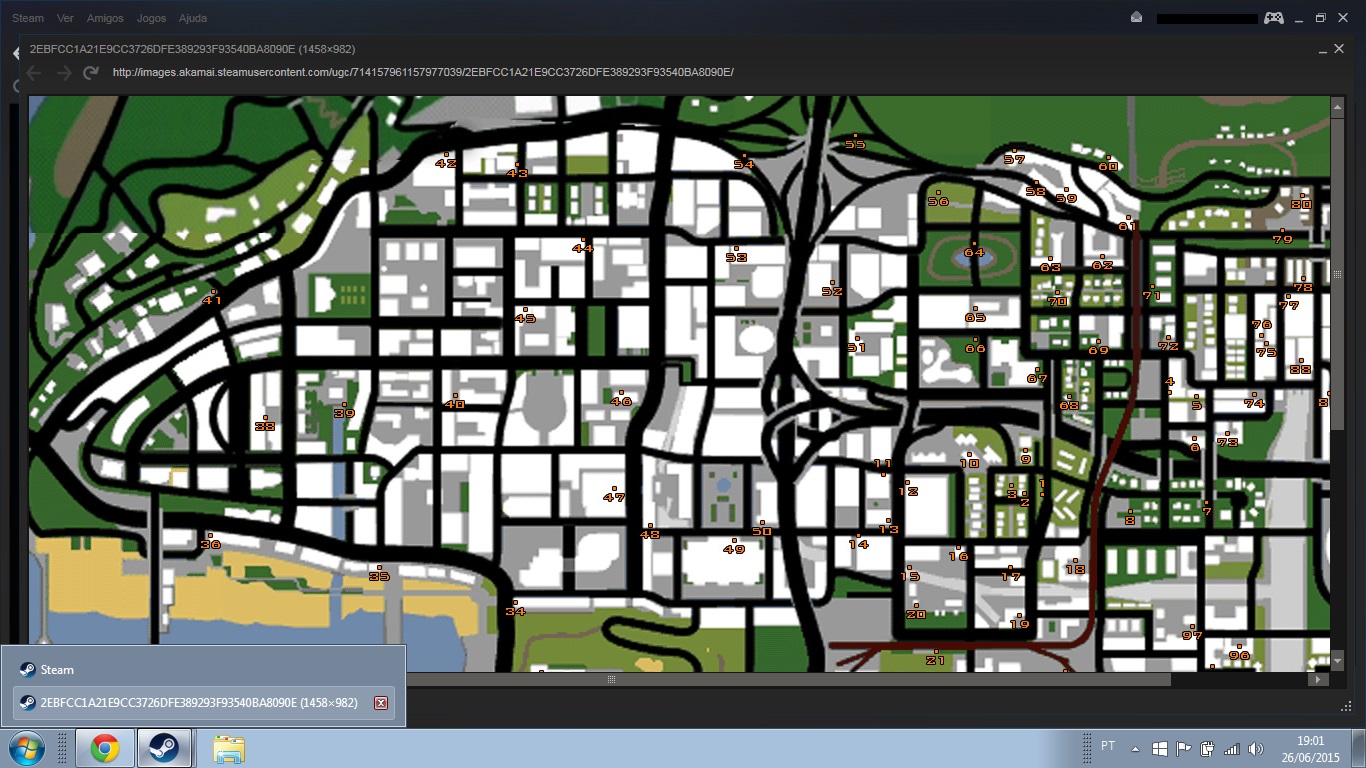Screen dimensions: 1366x768
Task: Click map marker 64 at the stadium
Action: click(974, 251)
